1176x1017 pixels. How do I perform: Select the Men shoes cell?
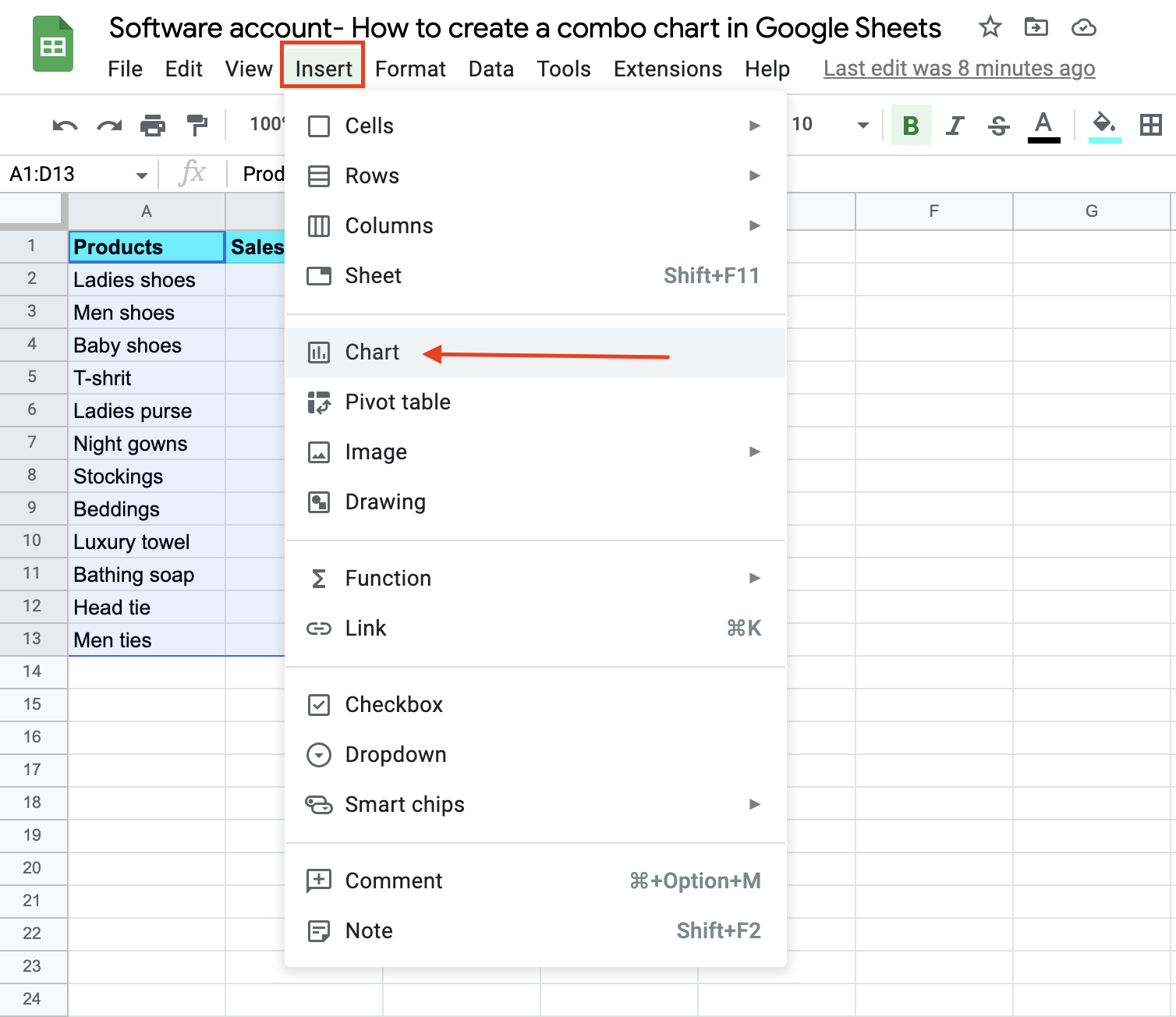pos(147,312)
